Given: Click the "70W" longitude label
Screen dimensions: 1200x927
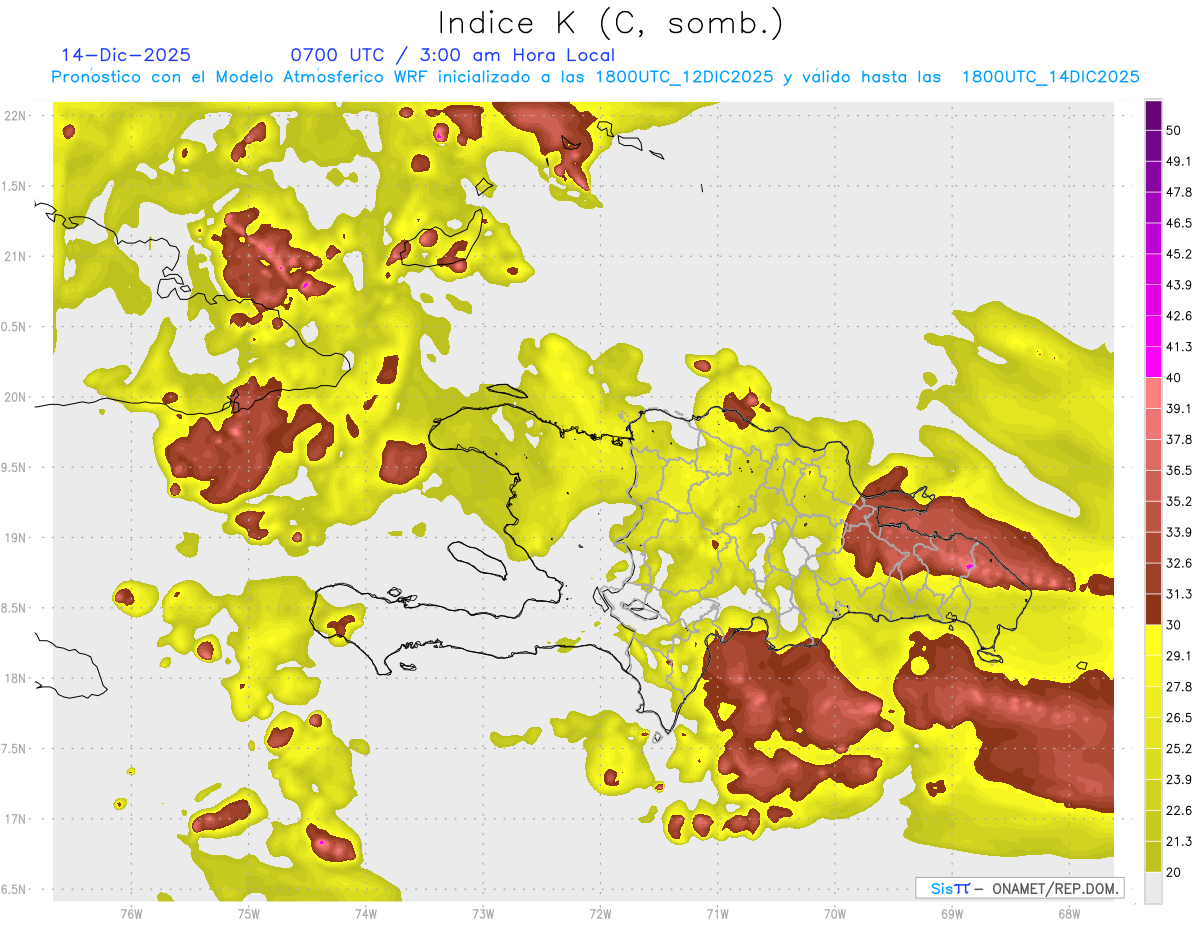Looking at the screenshot, I should [835, 914].
